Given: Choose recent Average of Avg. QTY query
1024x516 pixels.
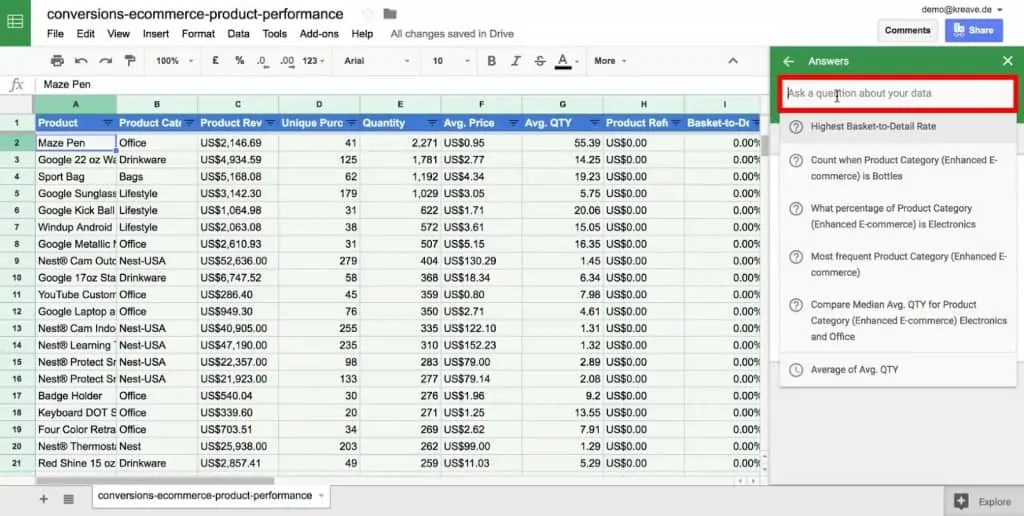Looking at the screenshot, I should pos(898,370).
